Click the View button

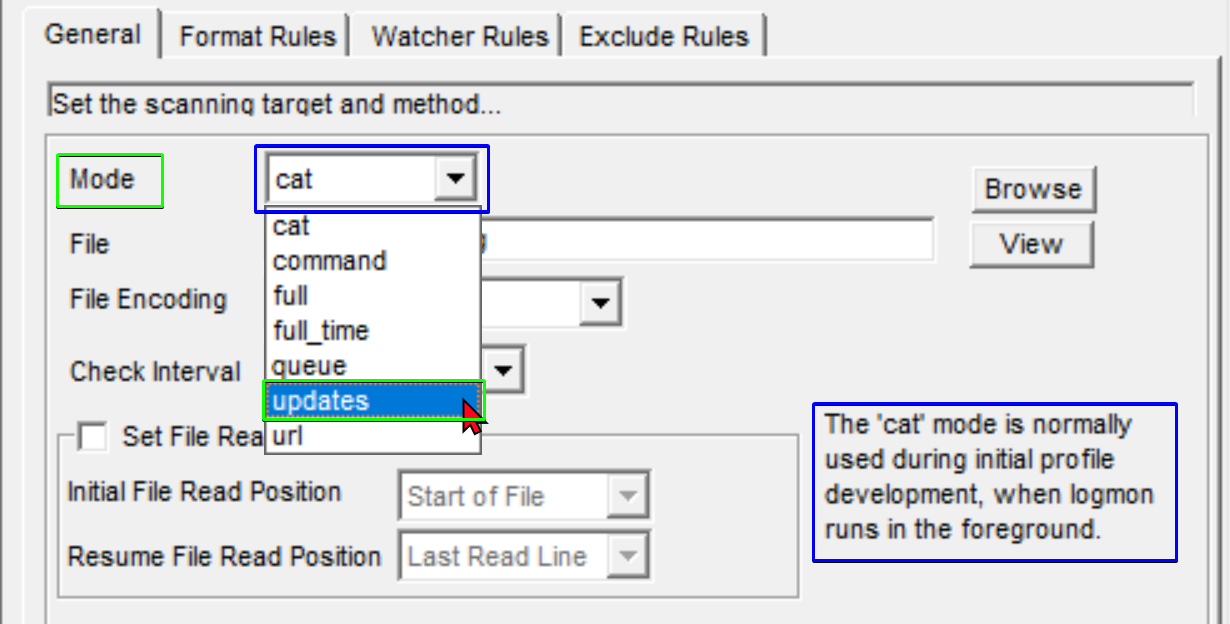click(x=1031, y=245)
